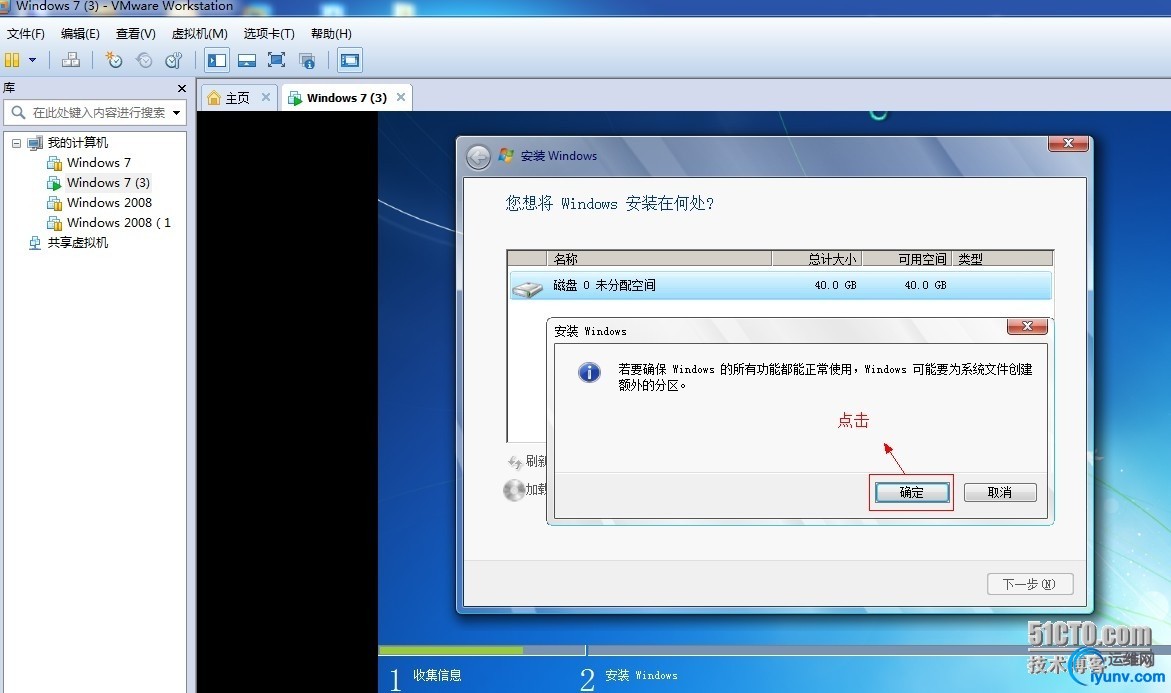Open the 帮助(H) menu

coord(331,34)
